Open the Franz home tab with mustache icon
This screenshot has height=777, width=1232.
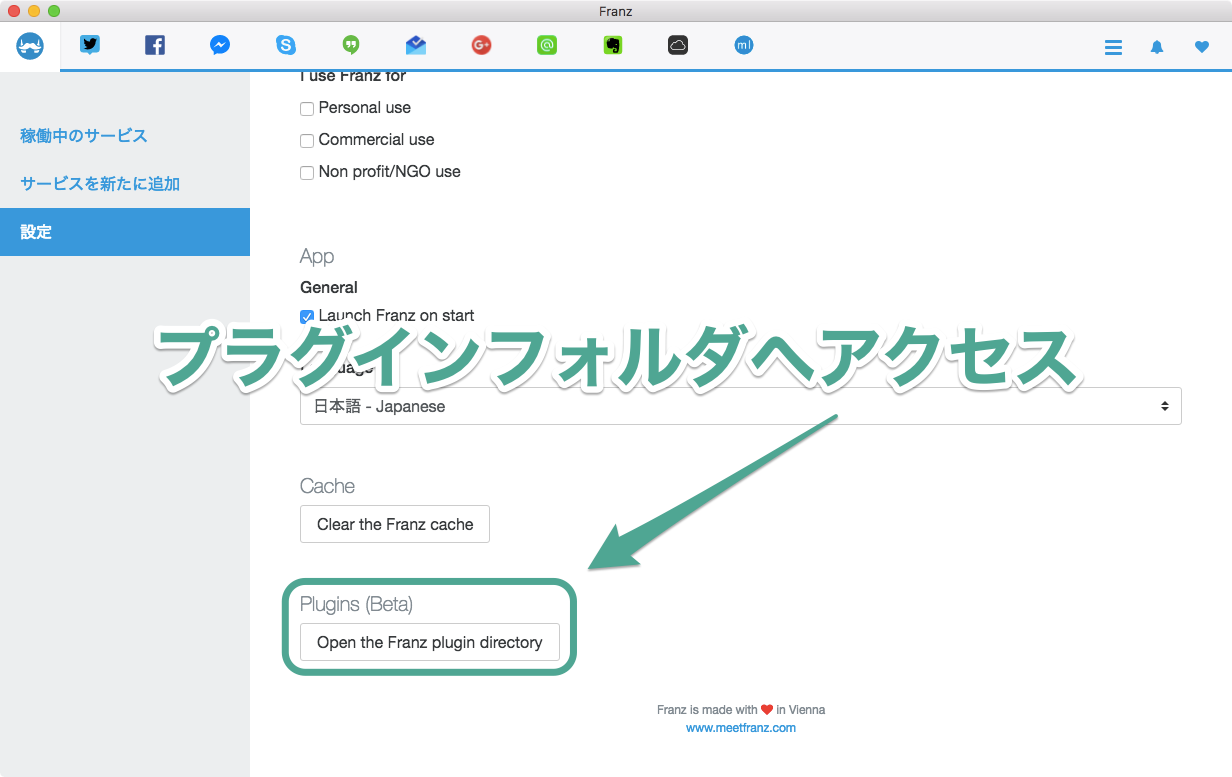pos(30,46)
